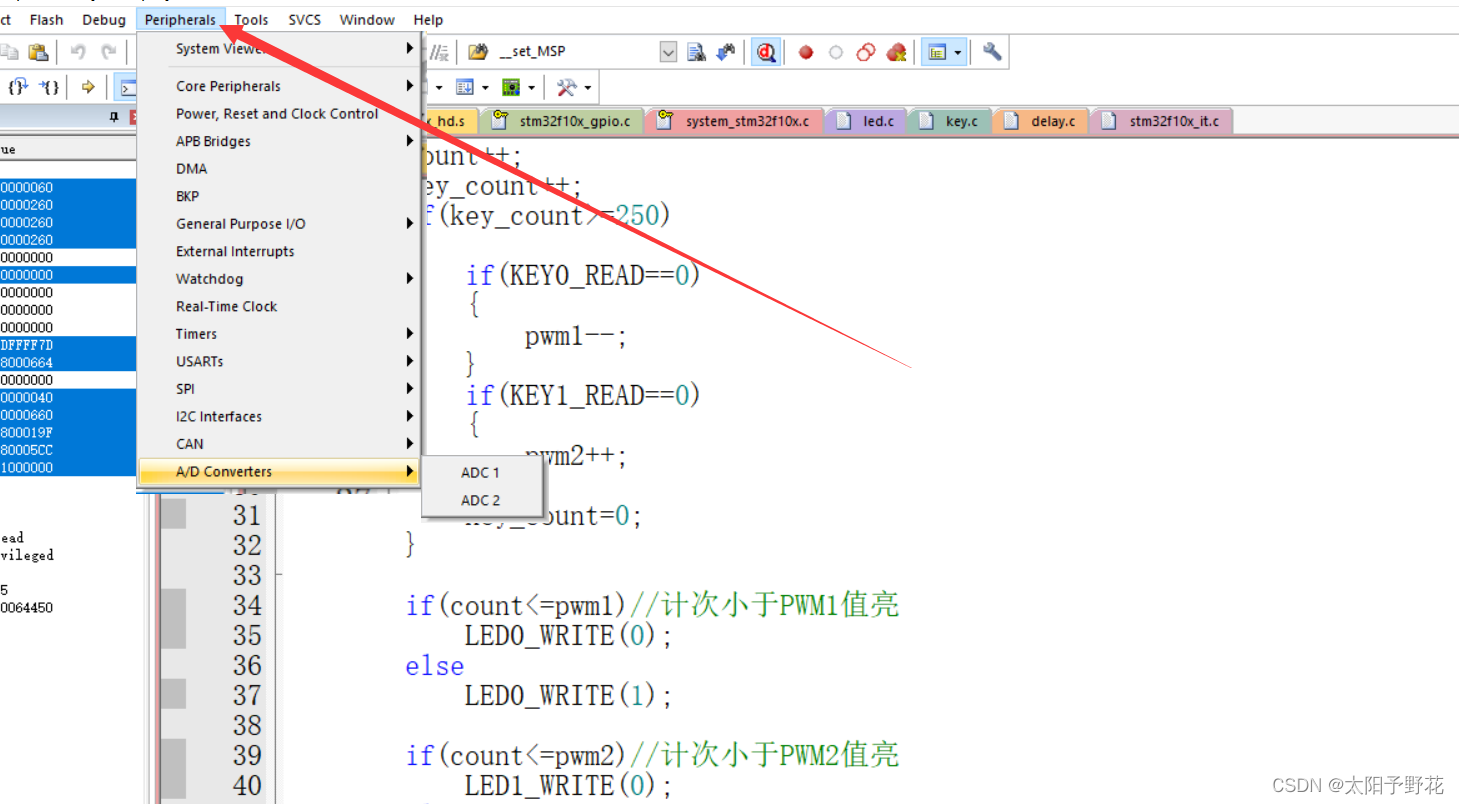Click the Step Over debug icon
Image resolution: width=1459 pixels, height=804 pixels.
(x=20, y=87)
